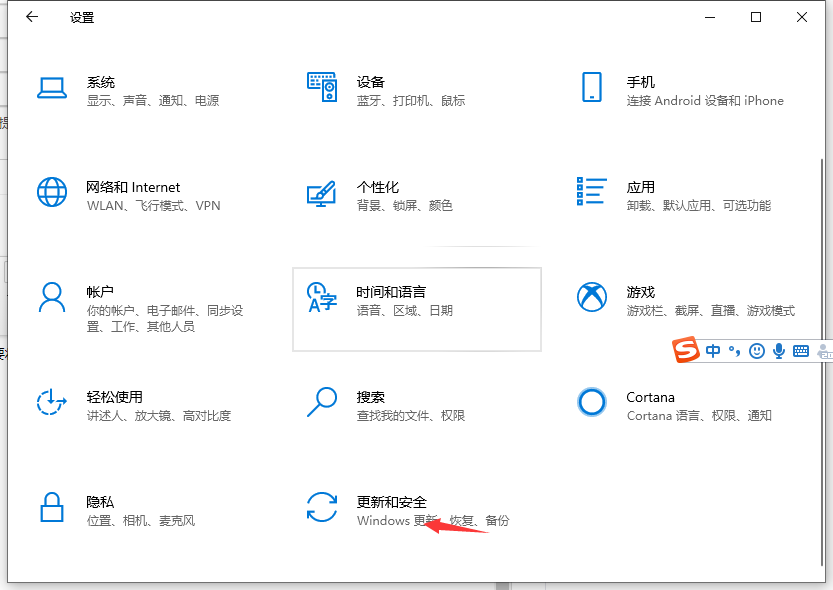Click Cortana category title

650,397
